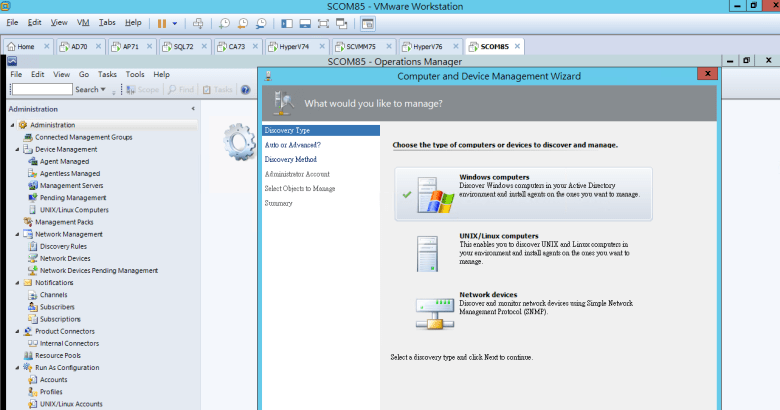Go to Auto or Advanced? wizard step

292,145
